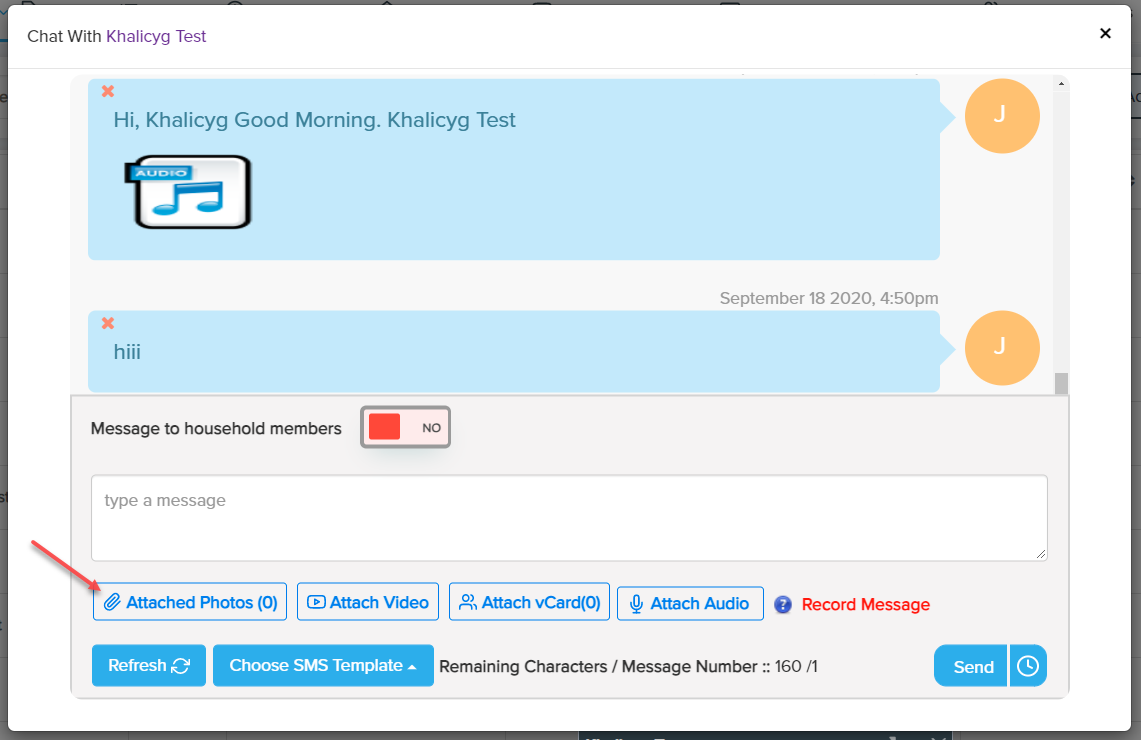Delete the 'Hi, Khalicyg Good Morning' message
This screenshot has height=740, width=1141.
tap(108, 92)
